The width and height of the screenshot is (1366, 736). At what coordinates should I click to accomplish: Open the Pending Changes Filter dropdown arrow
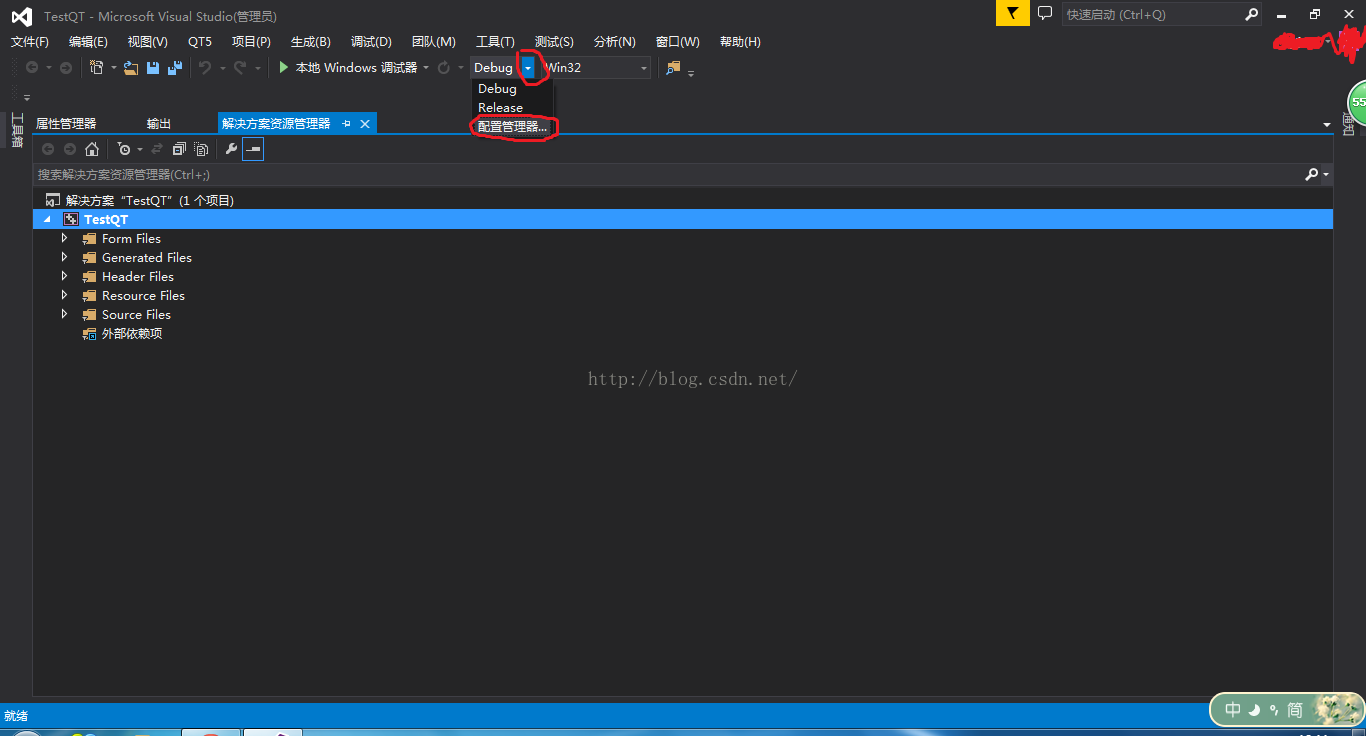point(140,149)
